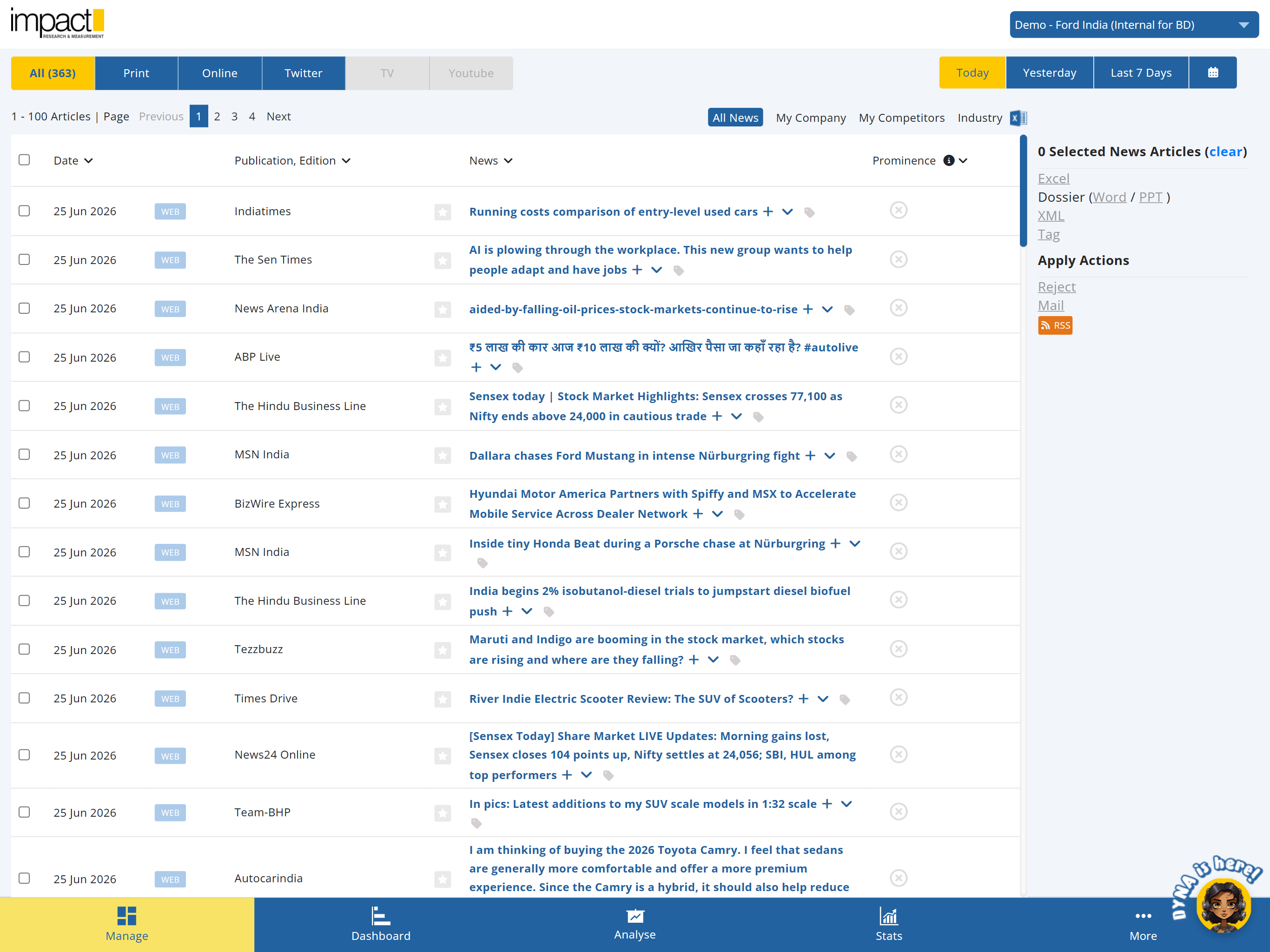
Task: Open the Demo - Ford India account dropdown
Action: 1134,25
